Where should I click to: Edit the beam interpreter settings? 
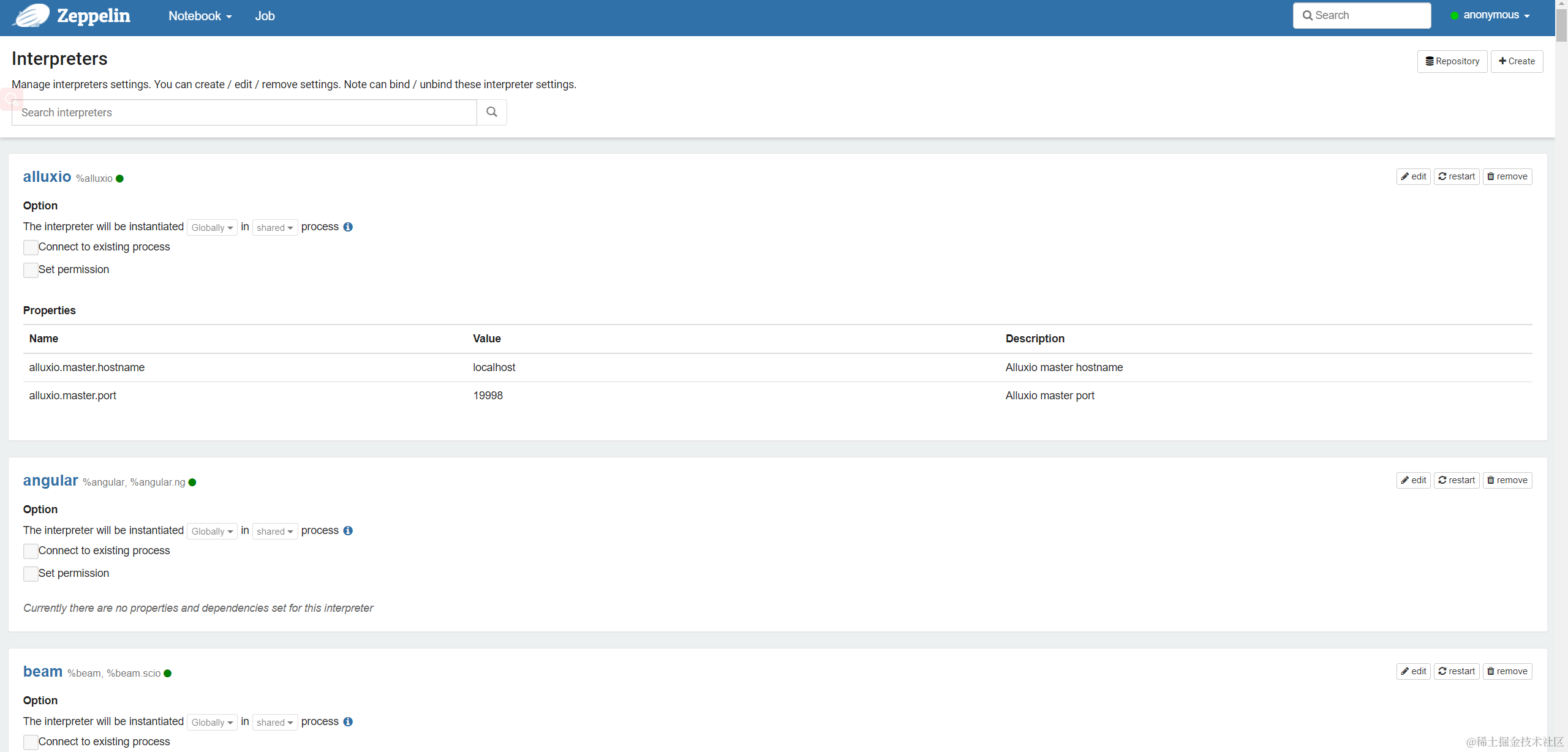pos(1413,671)
